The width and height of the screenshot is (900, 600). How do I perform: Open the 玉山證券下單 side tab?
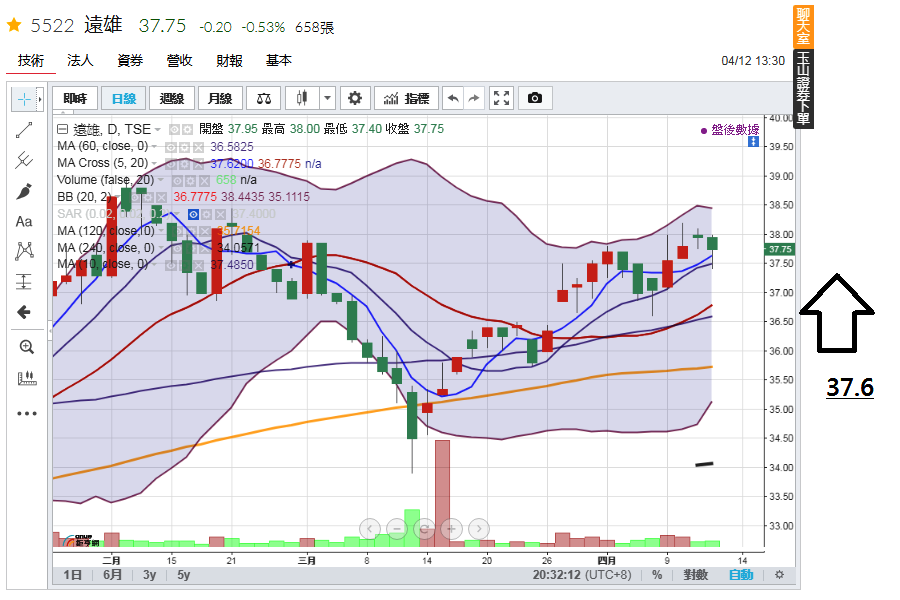(804, 89)
